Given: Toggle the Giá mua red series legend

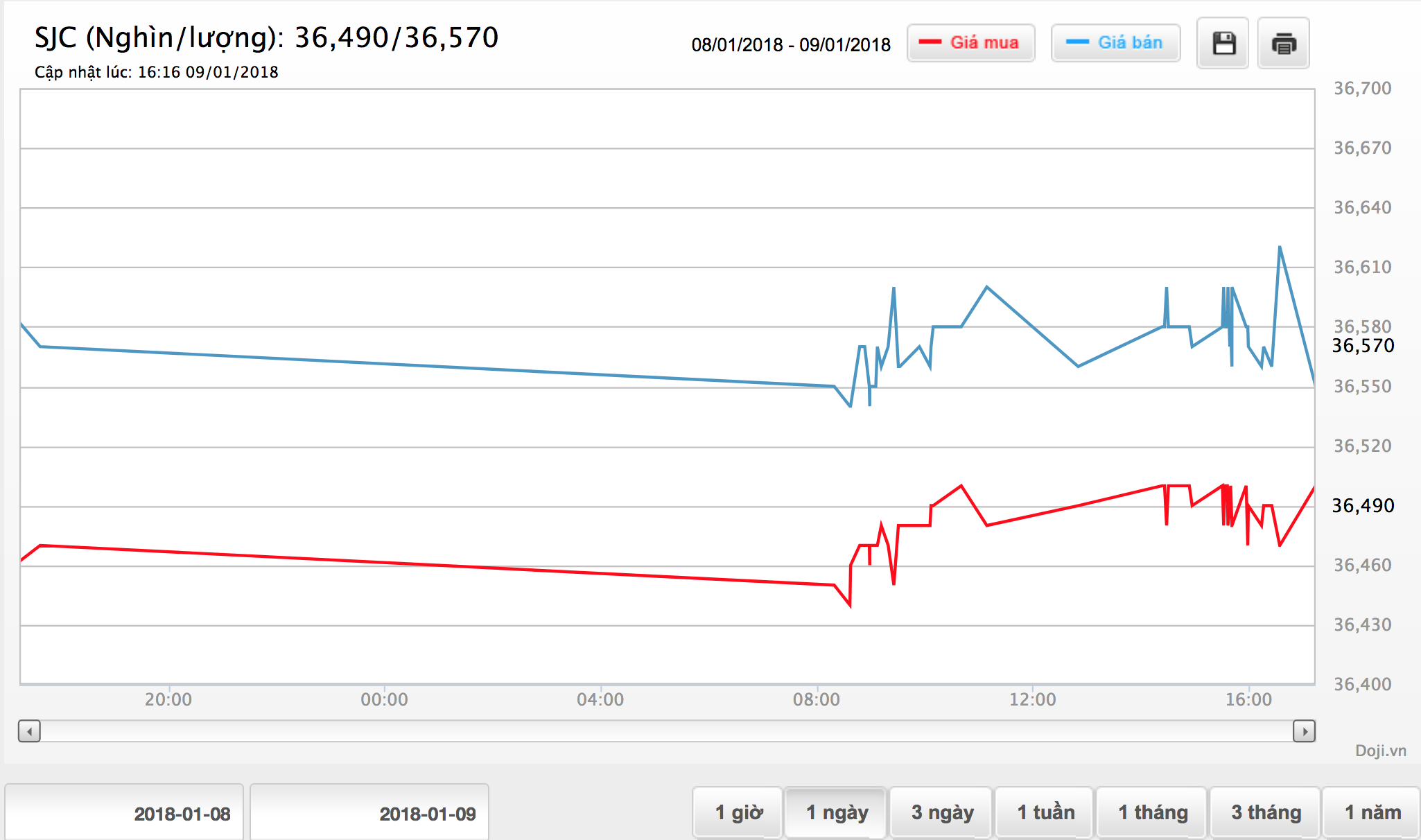Looking at the screenshot, I should [x=971, y=43].
